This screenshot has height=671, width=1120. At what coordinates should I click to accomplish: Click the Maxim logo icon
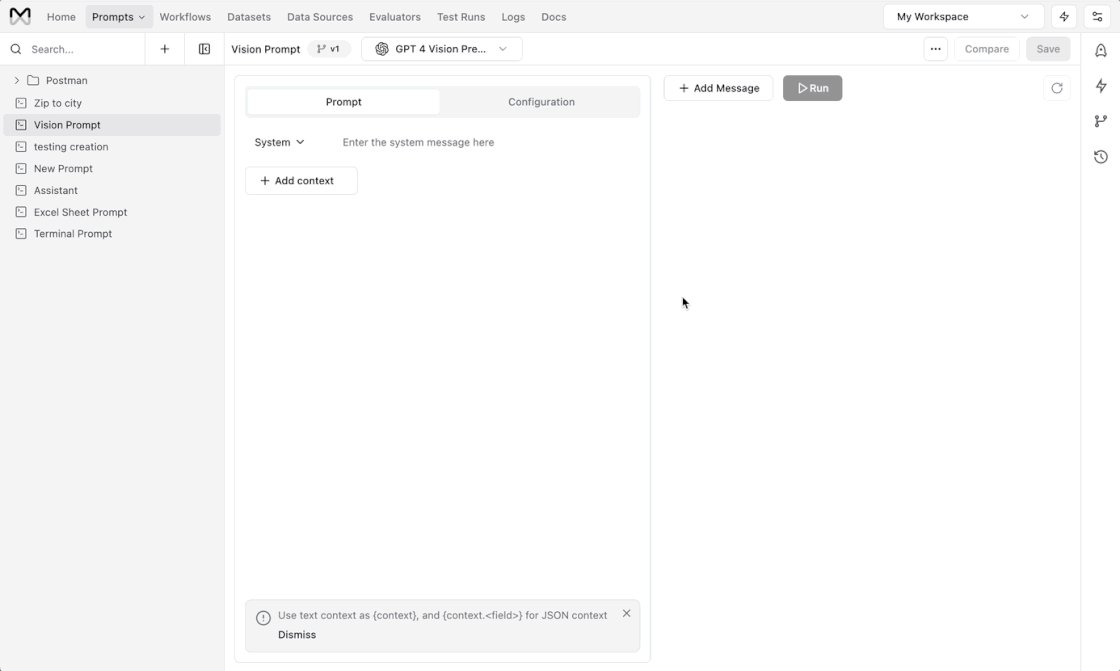point(20,16)
